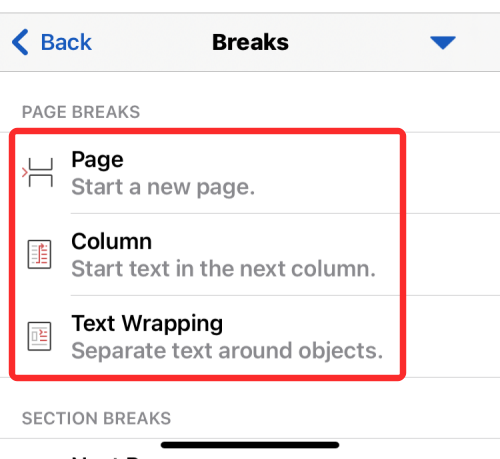Go back using the Back label
This screenshot has height=459, width=500.
[66, 42]
